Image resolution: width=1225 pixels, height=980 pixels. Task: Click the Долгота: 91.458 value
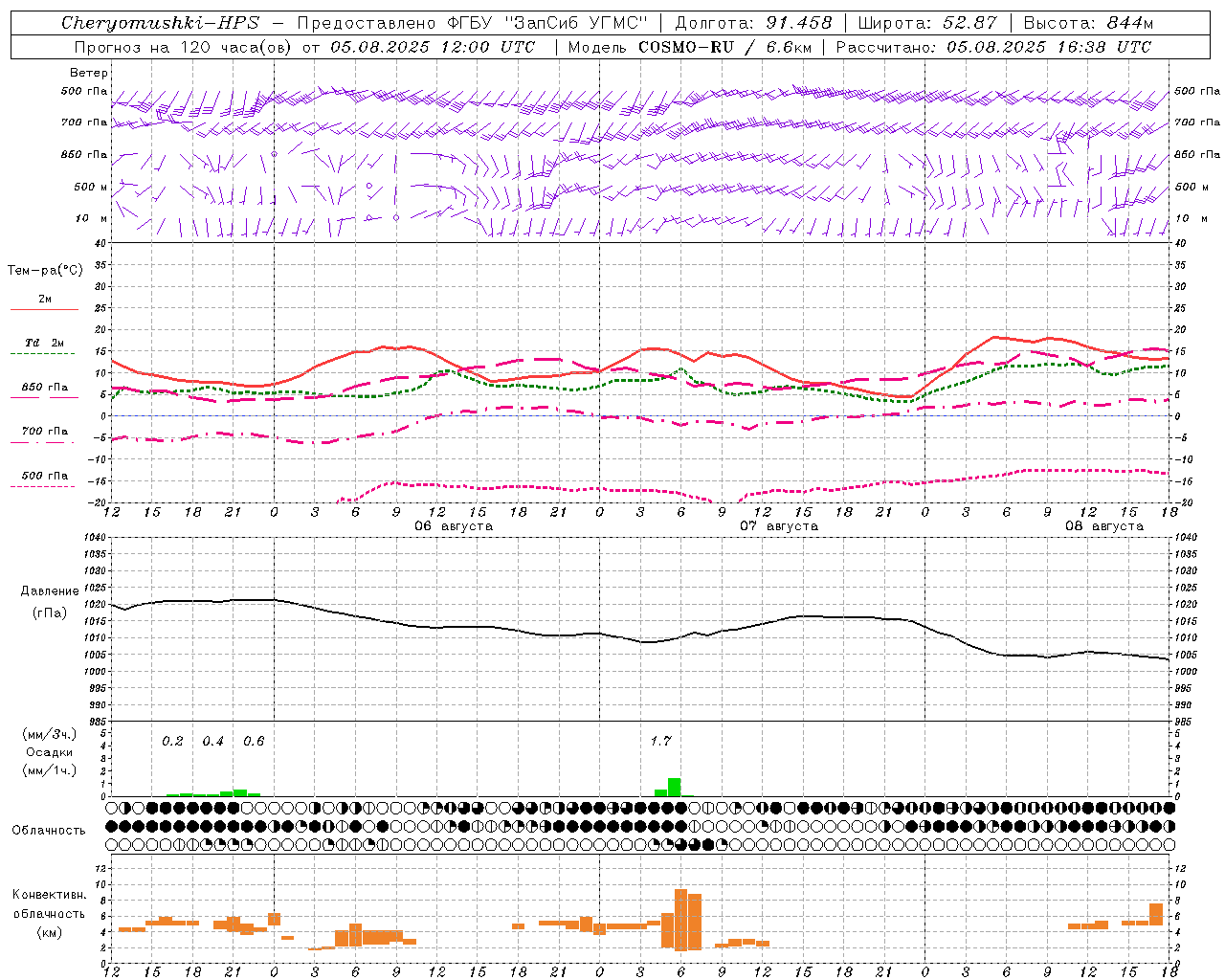point(754,23)
